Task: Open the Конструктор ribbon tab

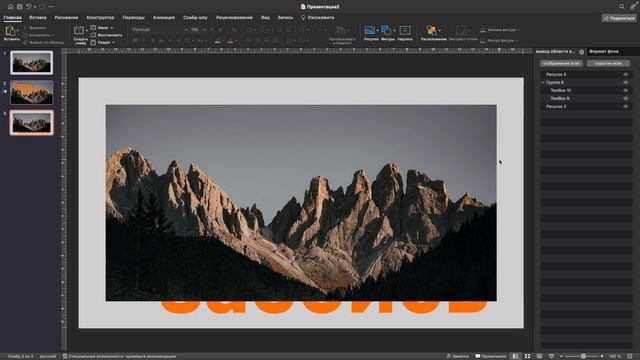Action: (100, 18)
